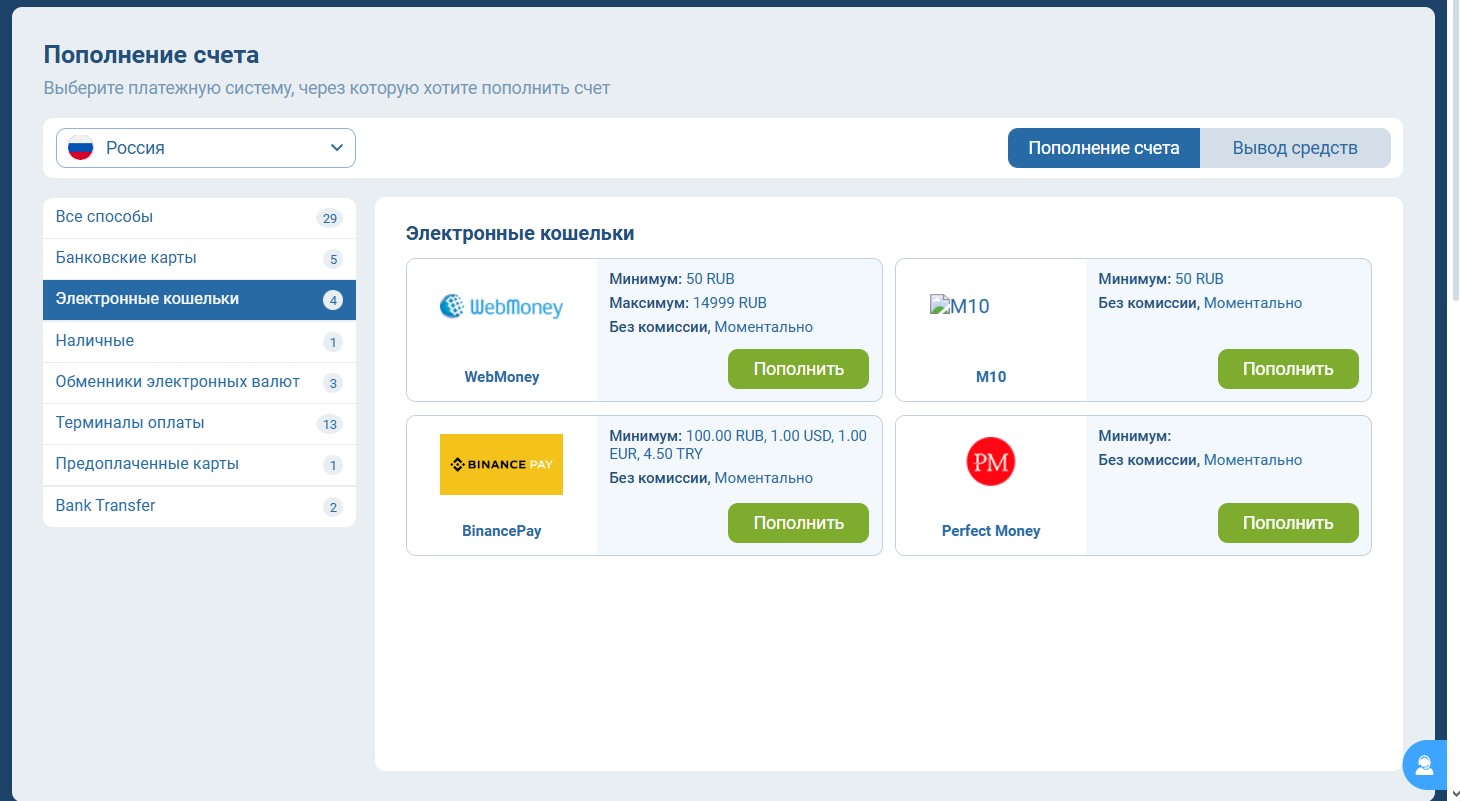This screenshot has width=1460, height=801.
Task: Select Наличные category
Action: pos(199,341)
